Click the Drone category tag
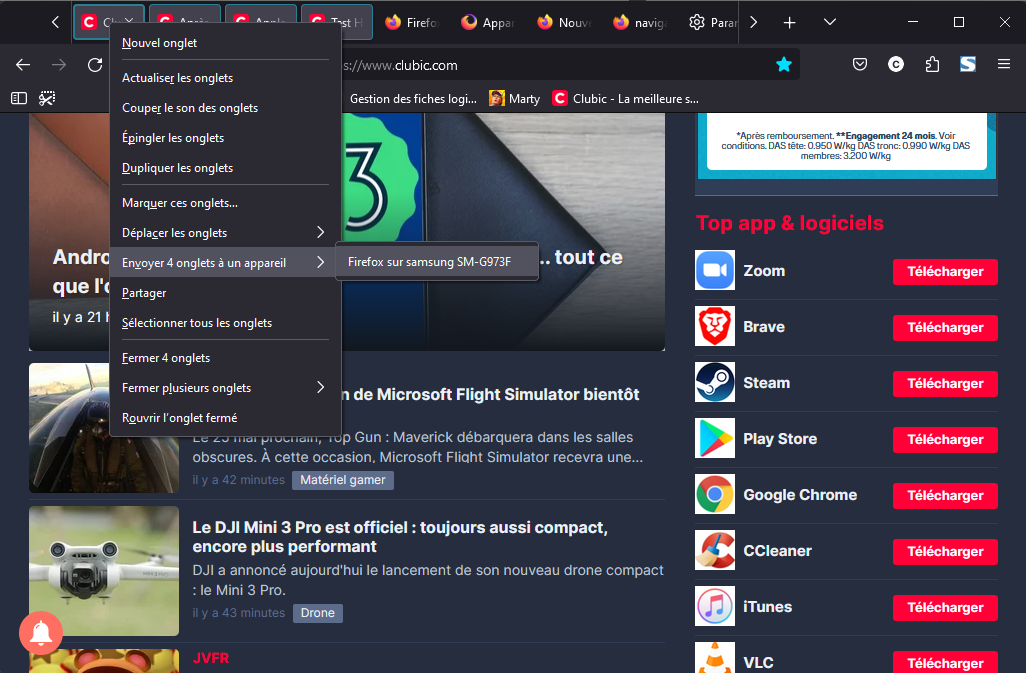The width and height of the screenshot is (1026, 673). click(x=317, y=613)
